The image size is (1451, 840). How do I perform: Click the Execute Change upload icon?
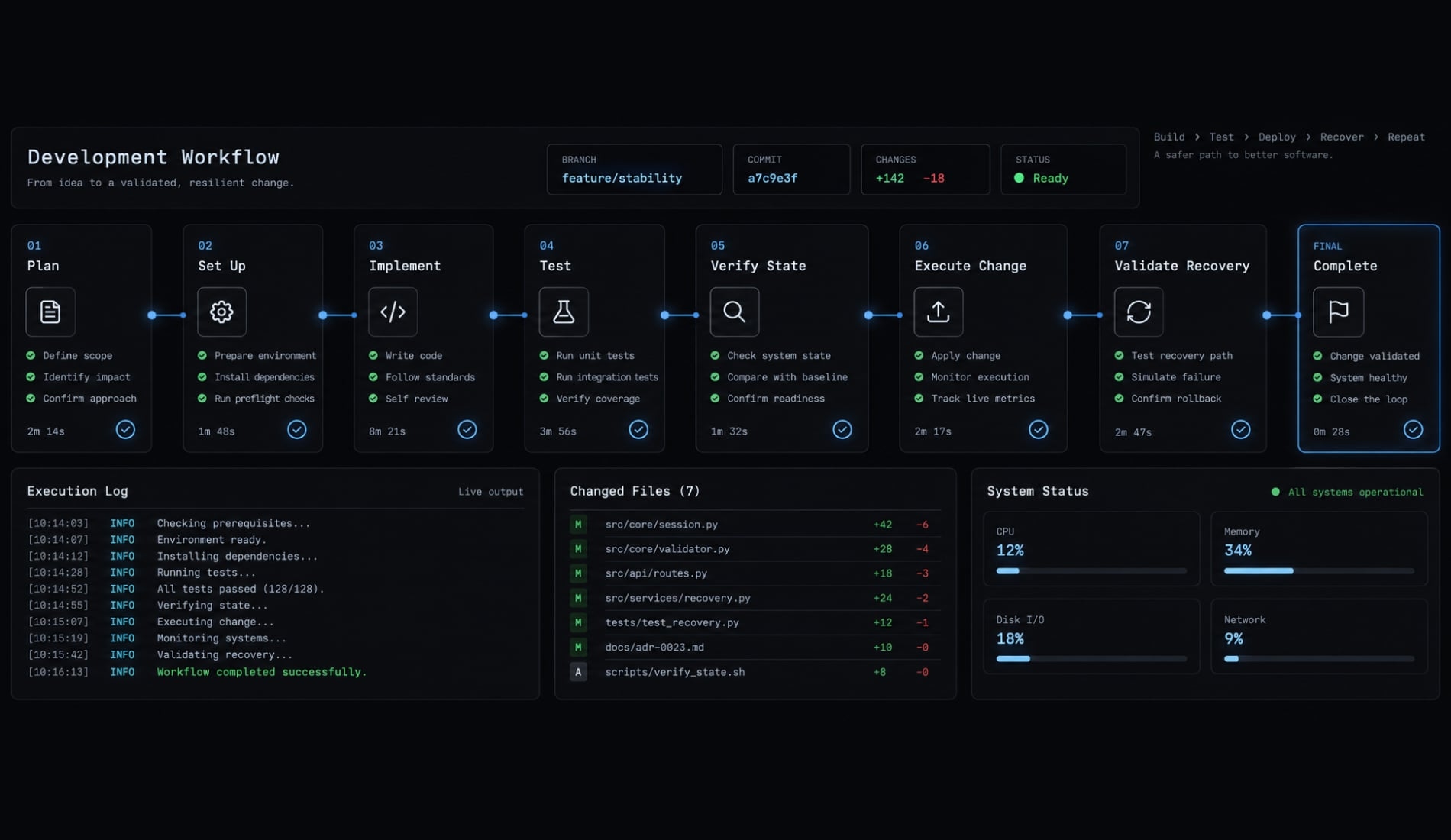[939, 312]
